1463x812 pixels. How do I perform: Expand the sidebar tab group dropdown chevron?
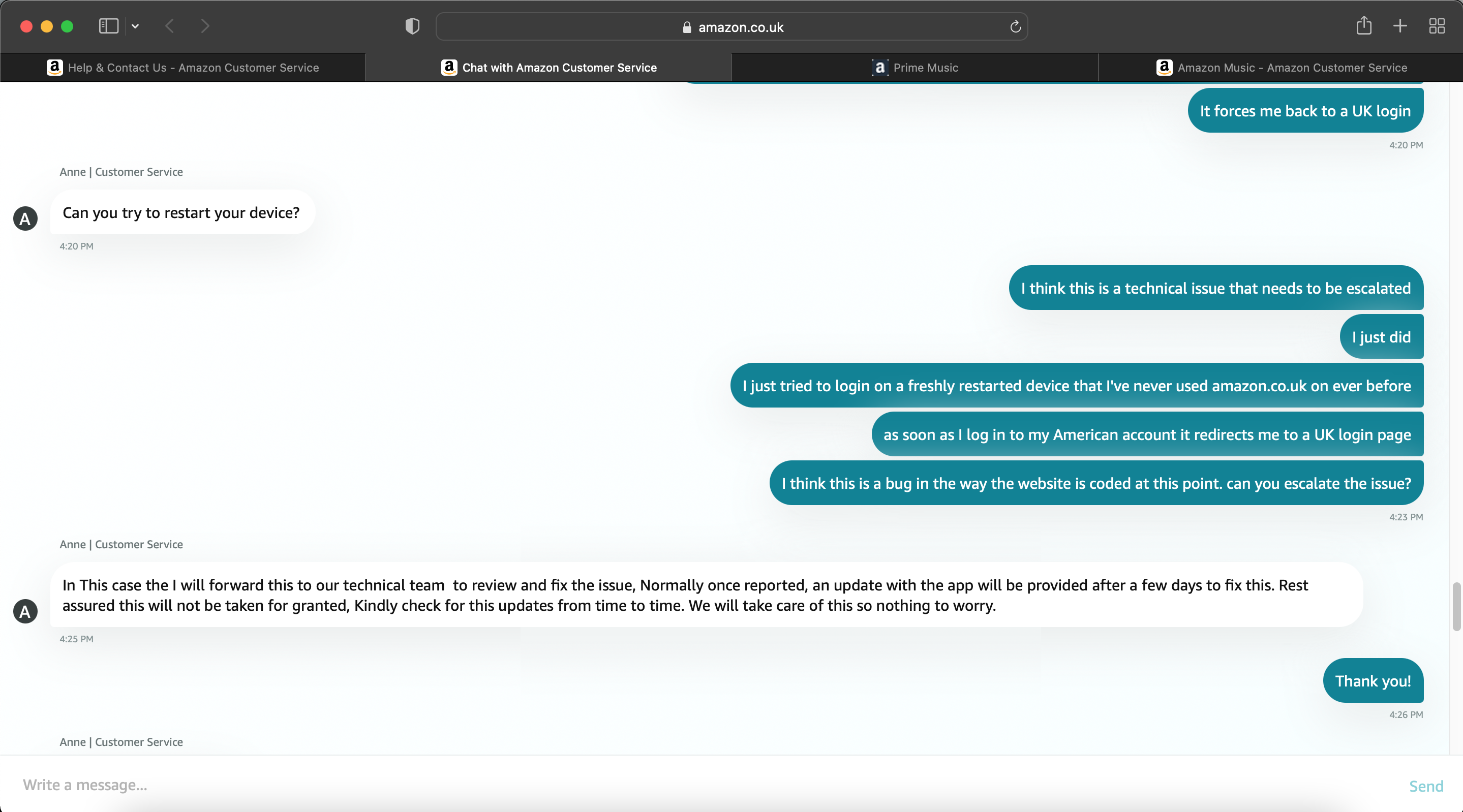(135, 26)
